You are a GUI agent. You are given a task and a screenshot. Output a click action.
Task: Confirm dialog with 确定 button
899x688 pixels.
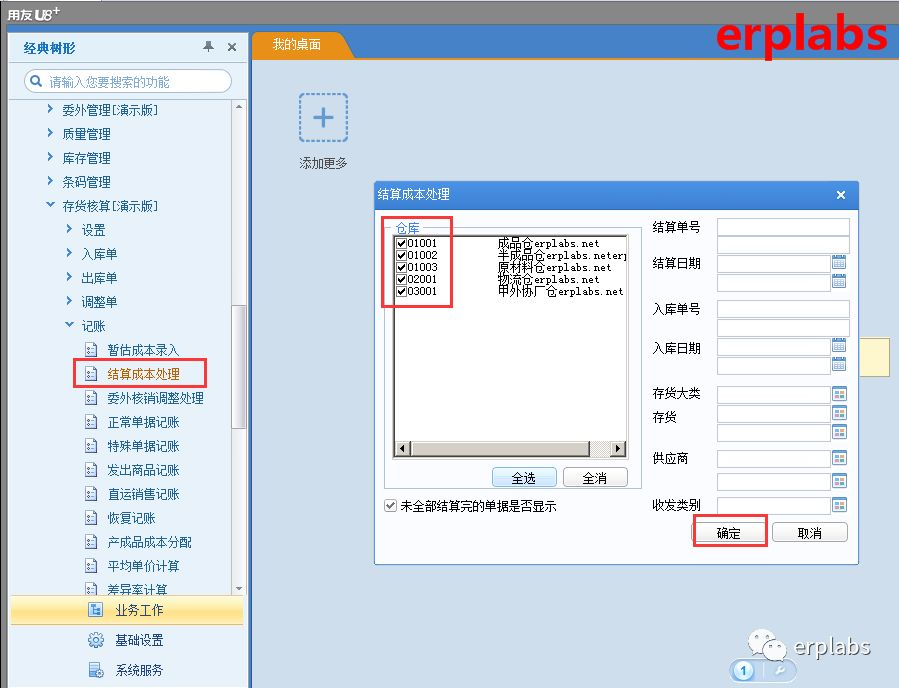click(x=729, y=533)
